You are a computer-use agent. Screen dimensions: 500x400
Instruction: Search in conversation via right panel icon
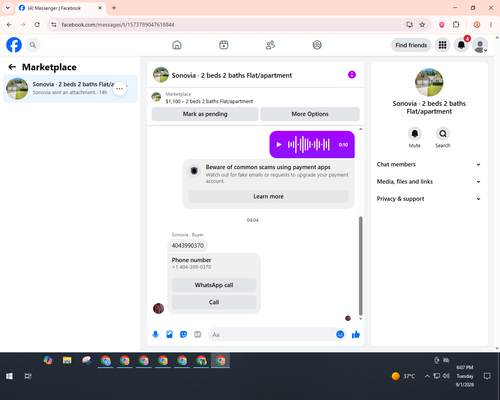[x=443, y=134]
